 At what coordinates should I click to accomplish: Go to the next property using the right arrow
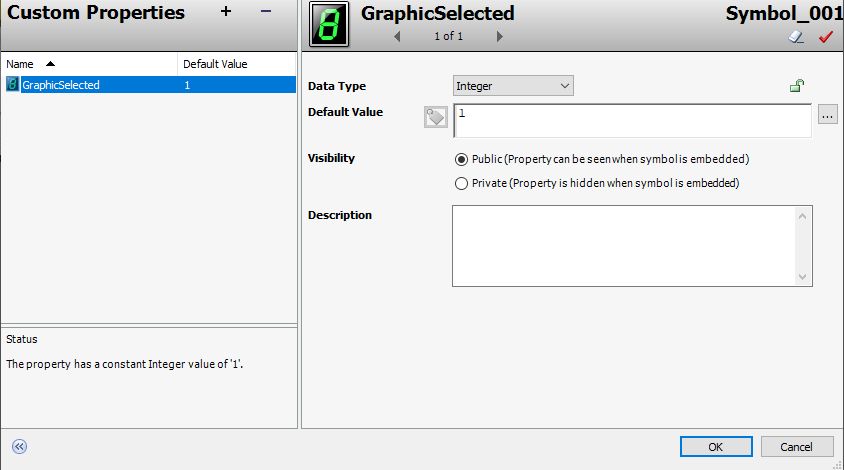pyautogui.click(x=500, y=37)
